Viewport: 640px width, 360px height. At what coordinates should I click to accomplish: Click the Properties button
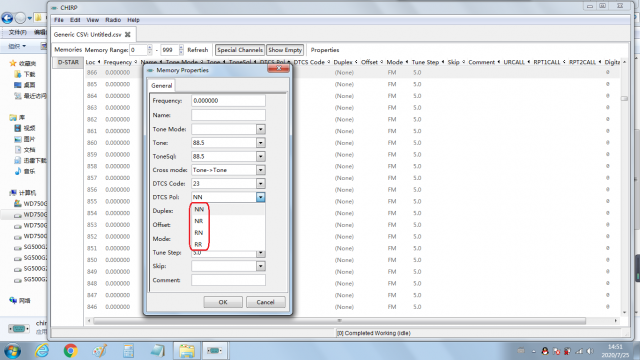[325, 50]
